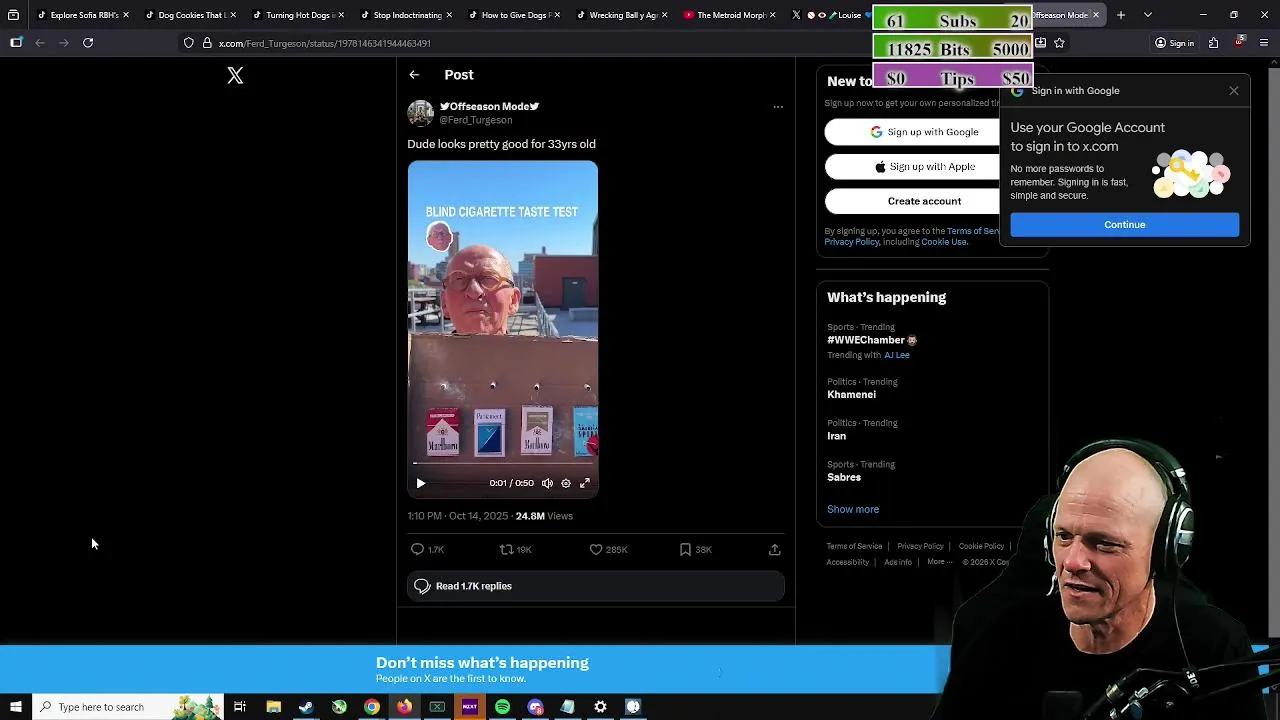The image size is (1280, 720).
Task: Click the X logo in the left sidebar
Action: (235, 76)
